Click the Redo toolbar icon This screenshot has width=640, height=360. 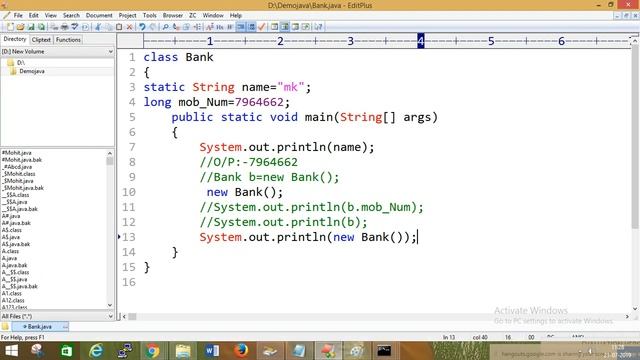click(x=153, y=27)
